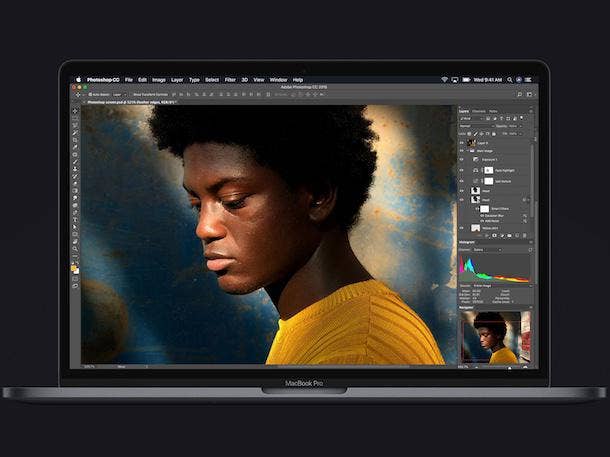Open the Filter menu
The image size is (610, 457).
pyautogui.click(x=230, y=79)
